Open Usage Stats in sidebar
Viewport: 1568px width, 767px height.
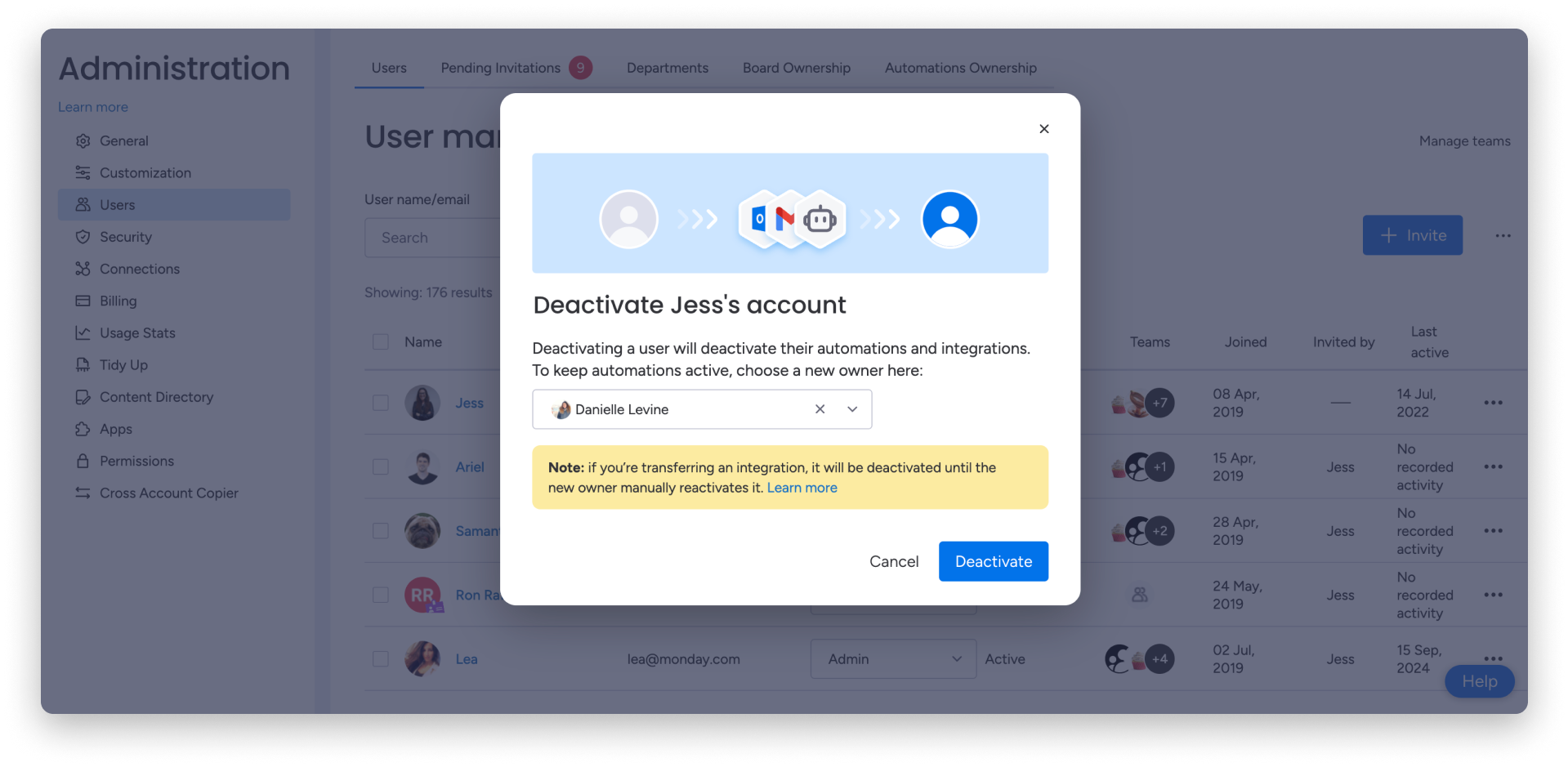tap(137, 332)
